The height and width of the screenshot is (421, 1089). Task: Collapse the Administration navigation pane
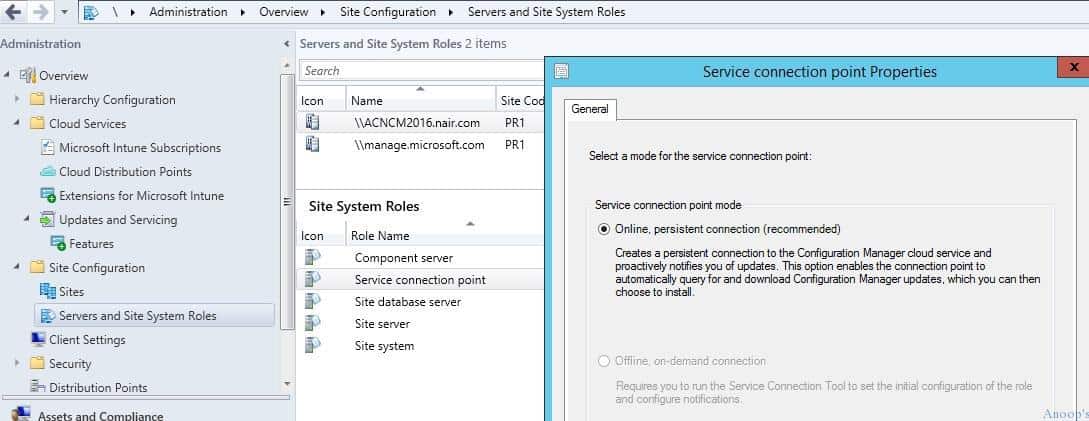click(x=287, y=44)
